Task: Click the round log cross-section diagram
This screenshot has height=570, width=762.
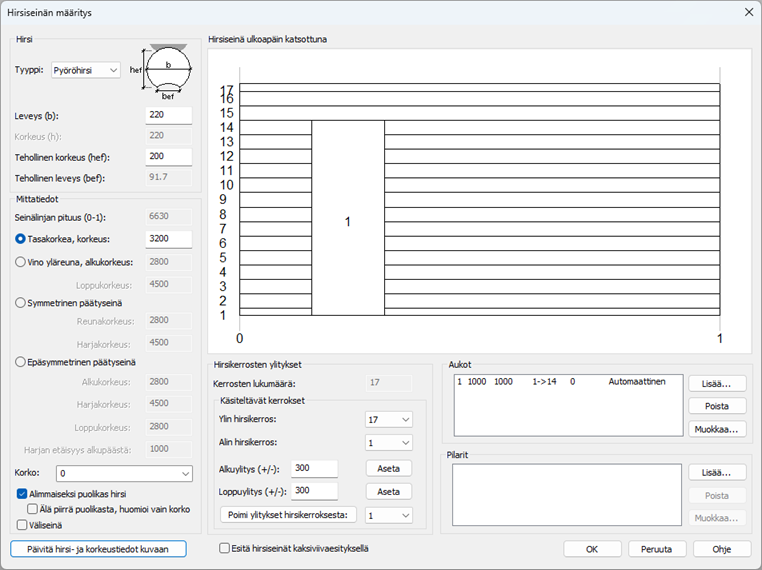Action: 165,71
